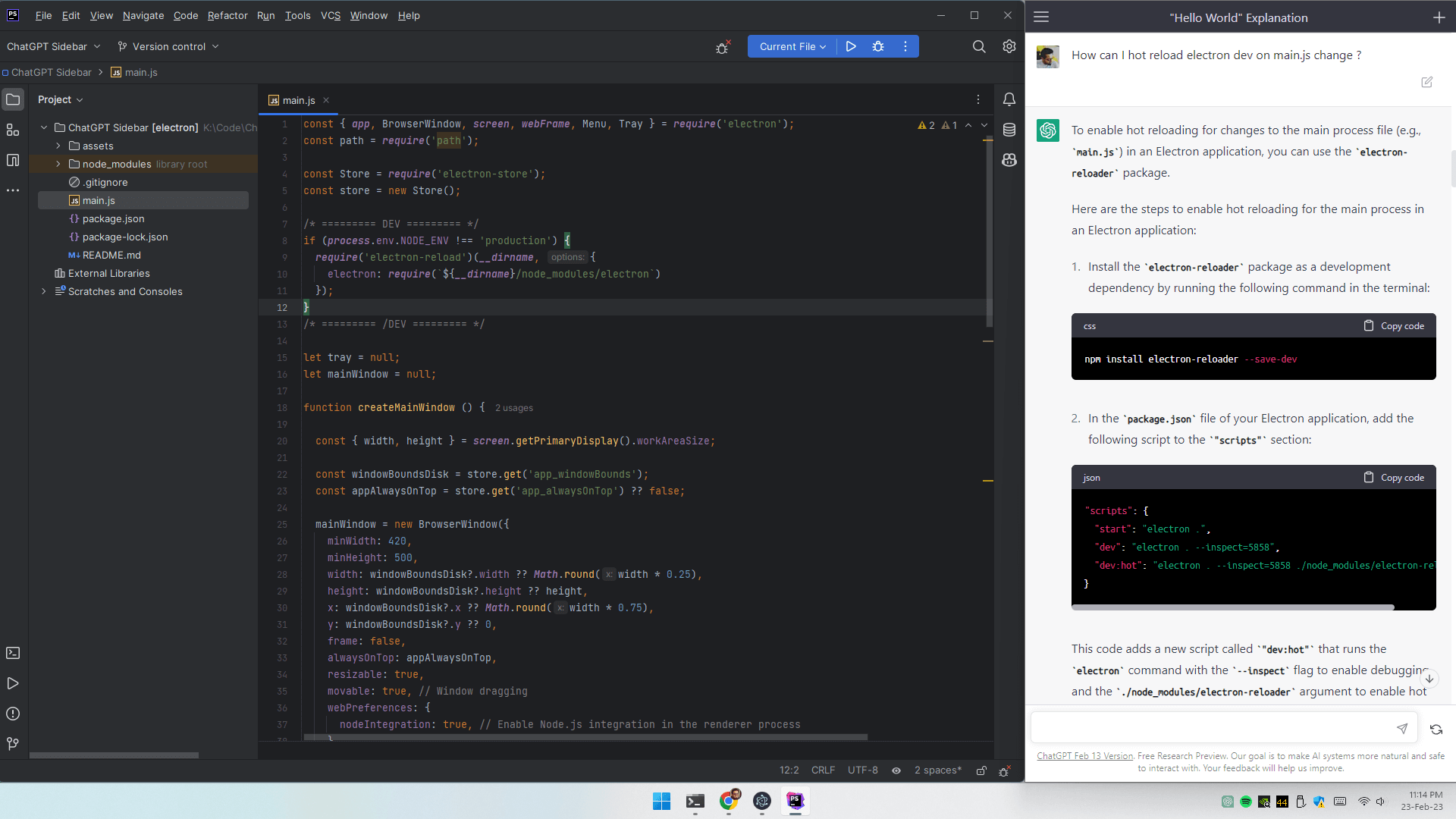The width and height of the screenshot is (1456, 819).
Task: Copy the npm install code block
Action: pyautogui.click(x=1394, y=326)
